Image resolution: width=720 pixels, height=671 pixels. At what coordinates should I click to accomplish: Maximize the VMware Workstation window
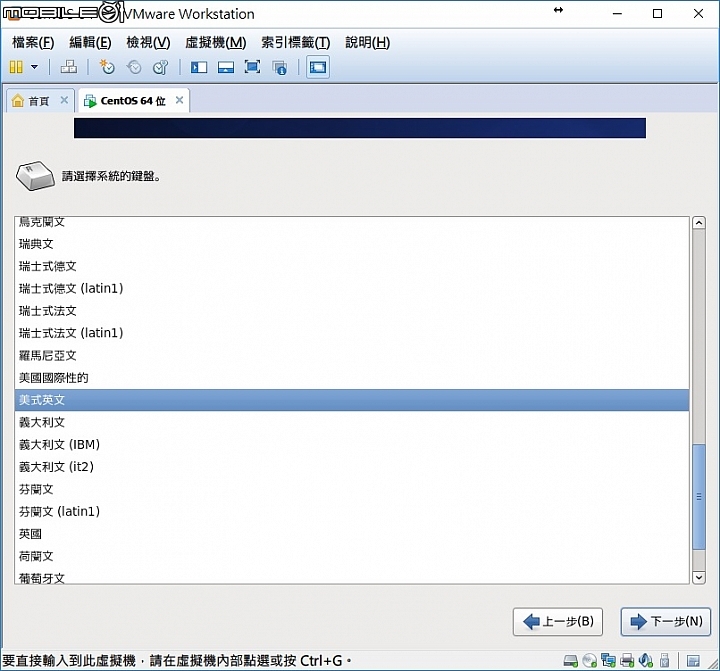[x=658, y=13]
